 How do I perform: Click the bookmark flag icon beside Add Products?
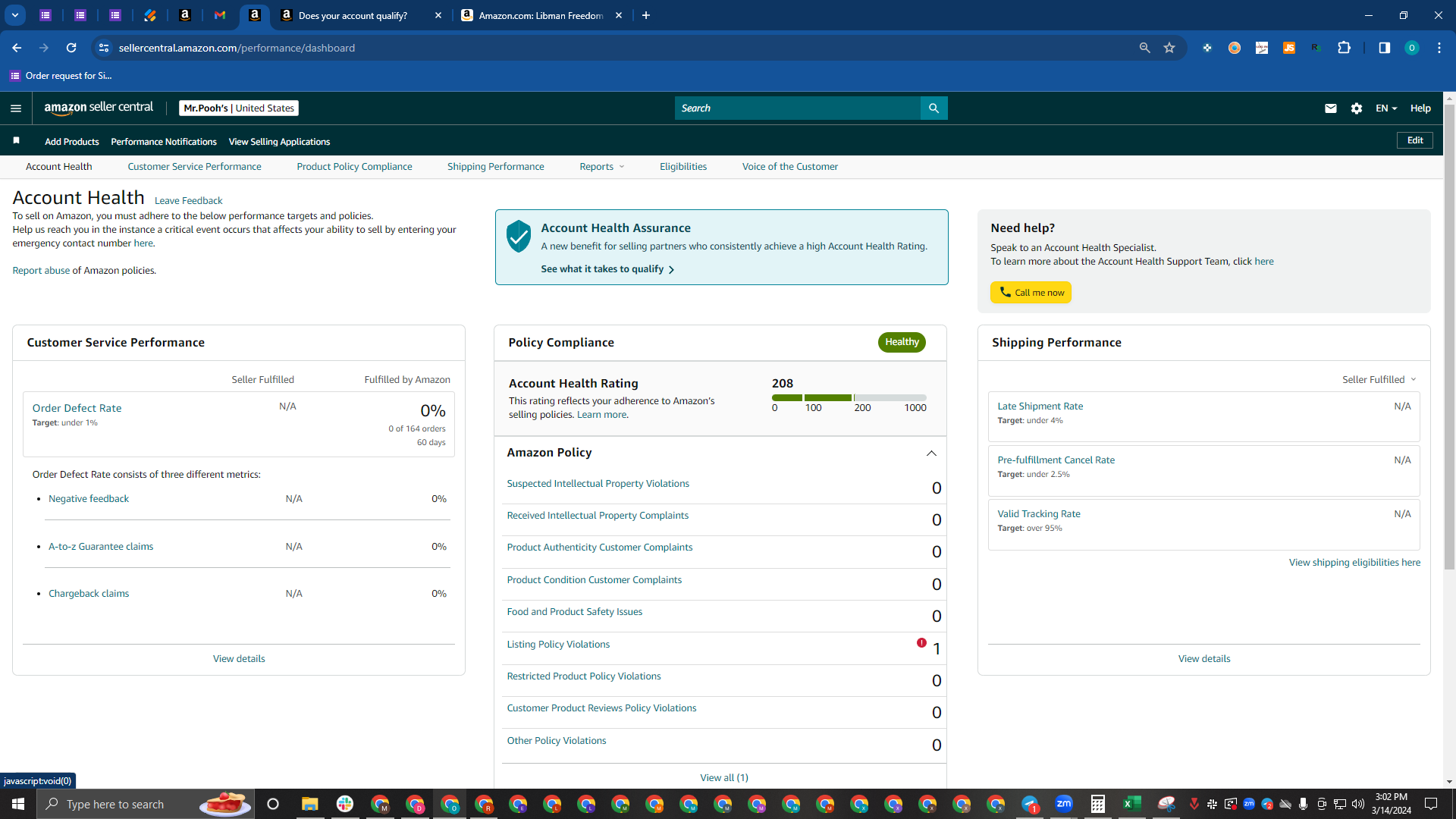pos(16,141)
